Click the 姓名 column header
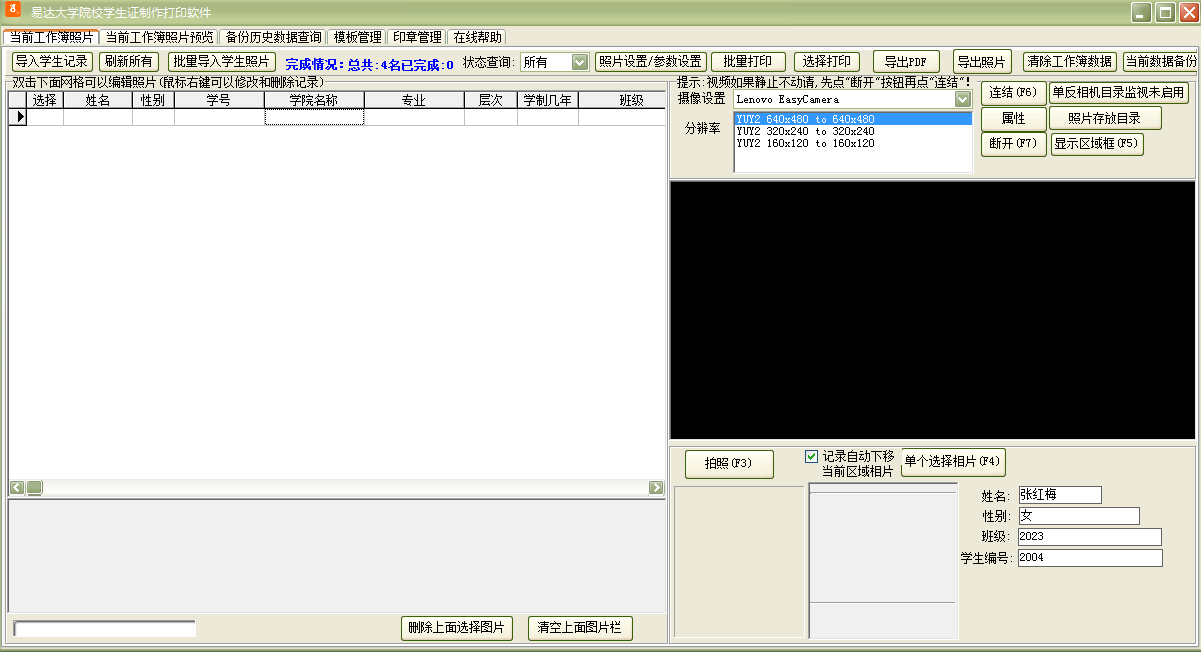 tap(98, 101)
